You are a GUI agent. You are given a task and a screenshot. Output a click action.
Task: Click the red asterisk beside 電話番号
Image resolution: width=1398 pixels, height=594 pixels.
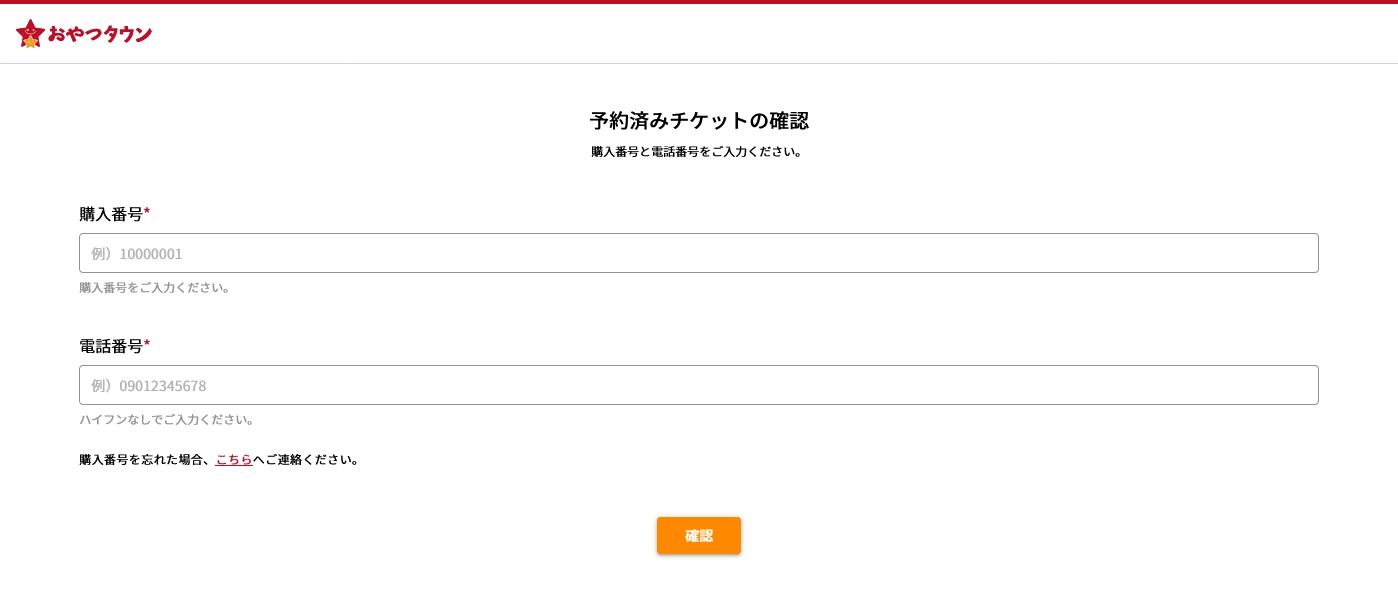tap(147, 344)
